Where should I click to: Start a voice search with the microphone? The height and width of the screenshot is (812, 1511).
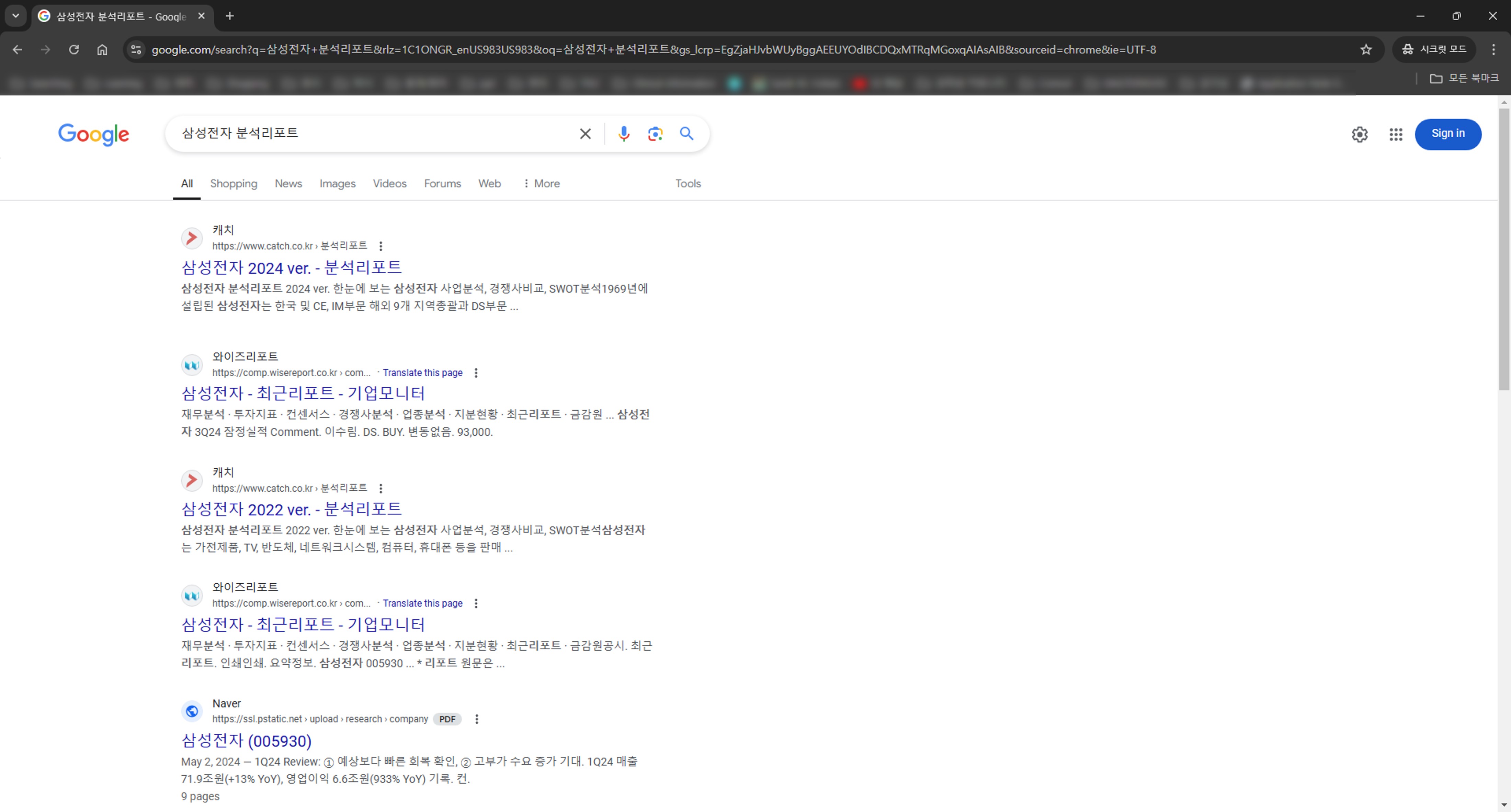click(x=624, y=134)
